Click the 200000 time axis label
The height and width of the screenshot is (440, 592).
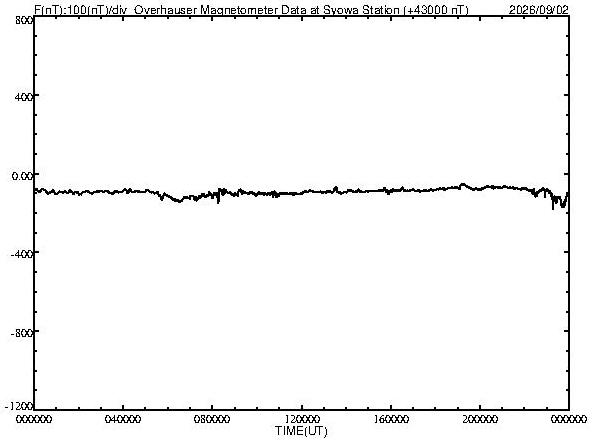[x=480, y=419]
